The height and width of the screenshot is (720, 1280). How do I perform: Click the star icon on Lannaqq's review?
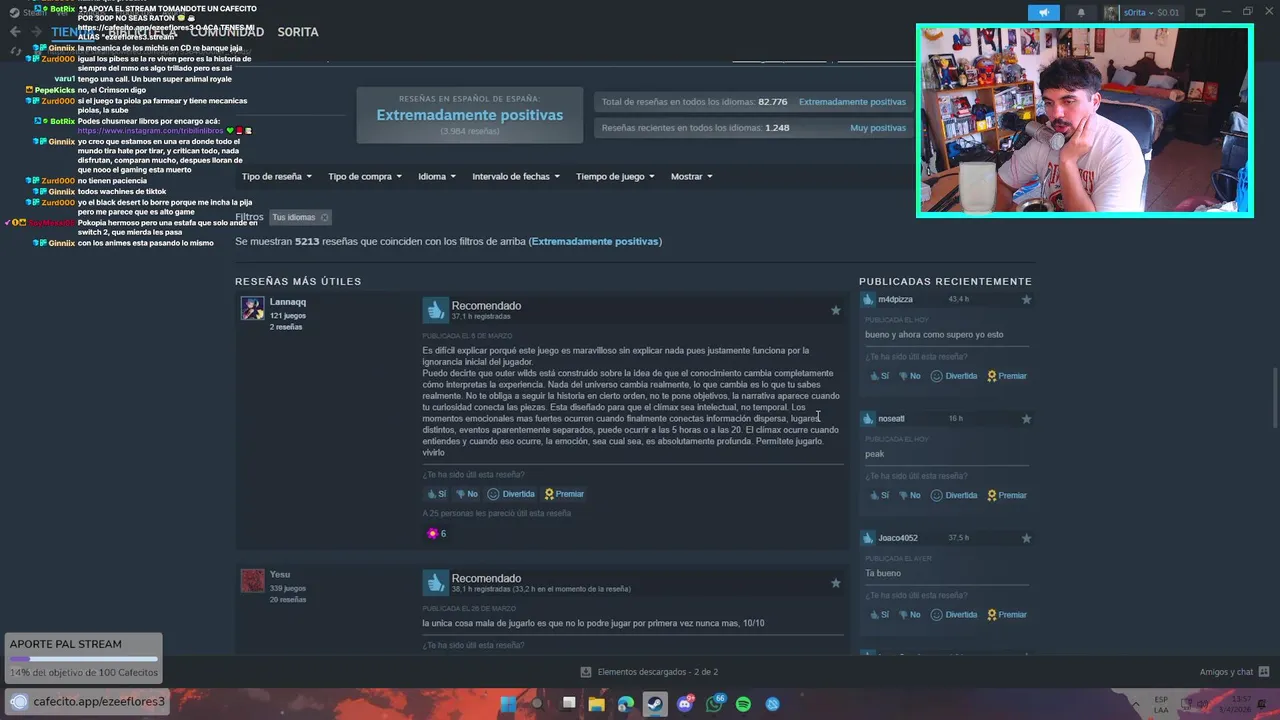click(836, 310)
